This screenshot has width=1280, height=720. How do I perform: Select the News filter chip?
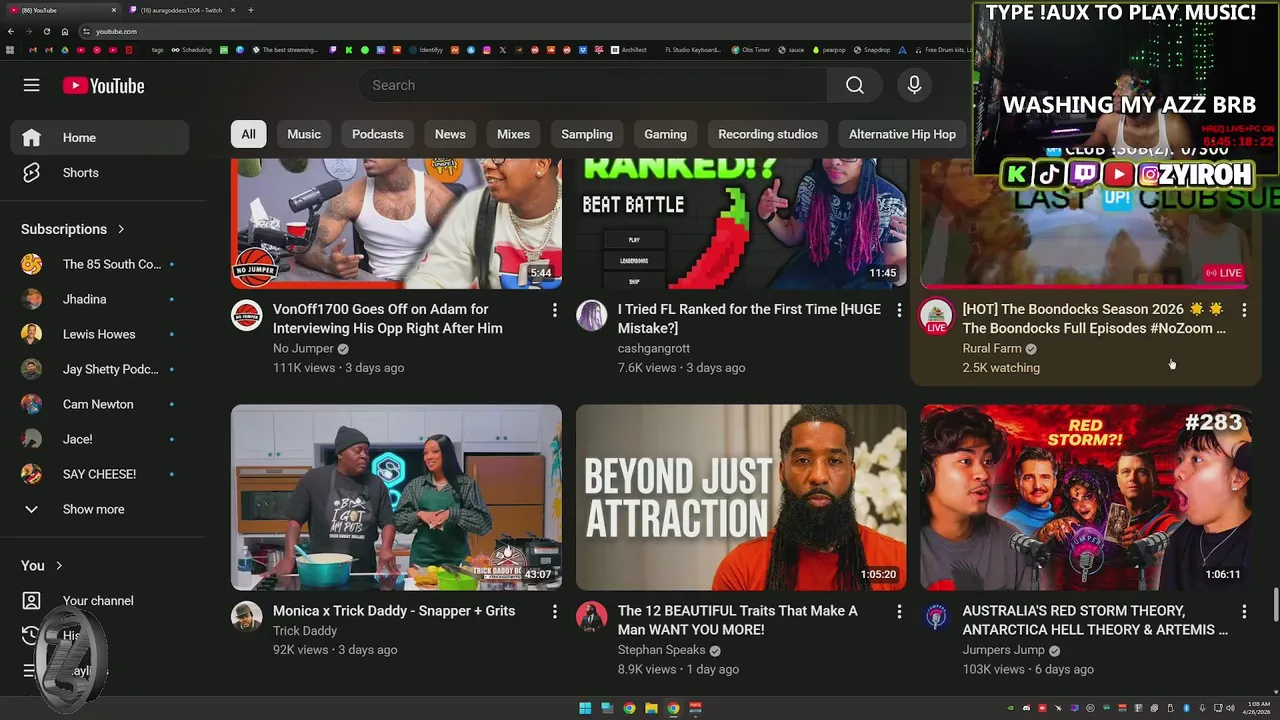(x=450, y=134)
